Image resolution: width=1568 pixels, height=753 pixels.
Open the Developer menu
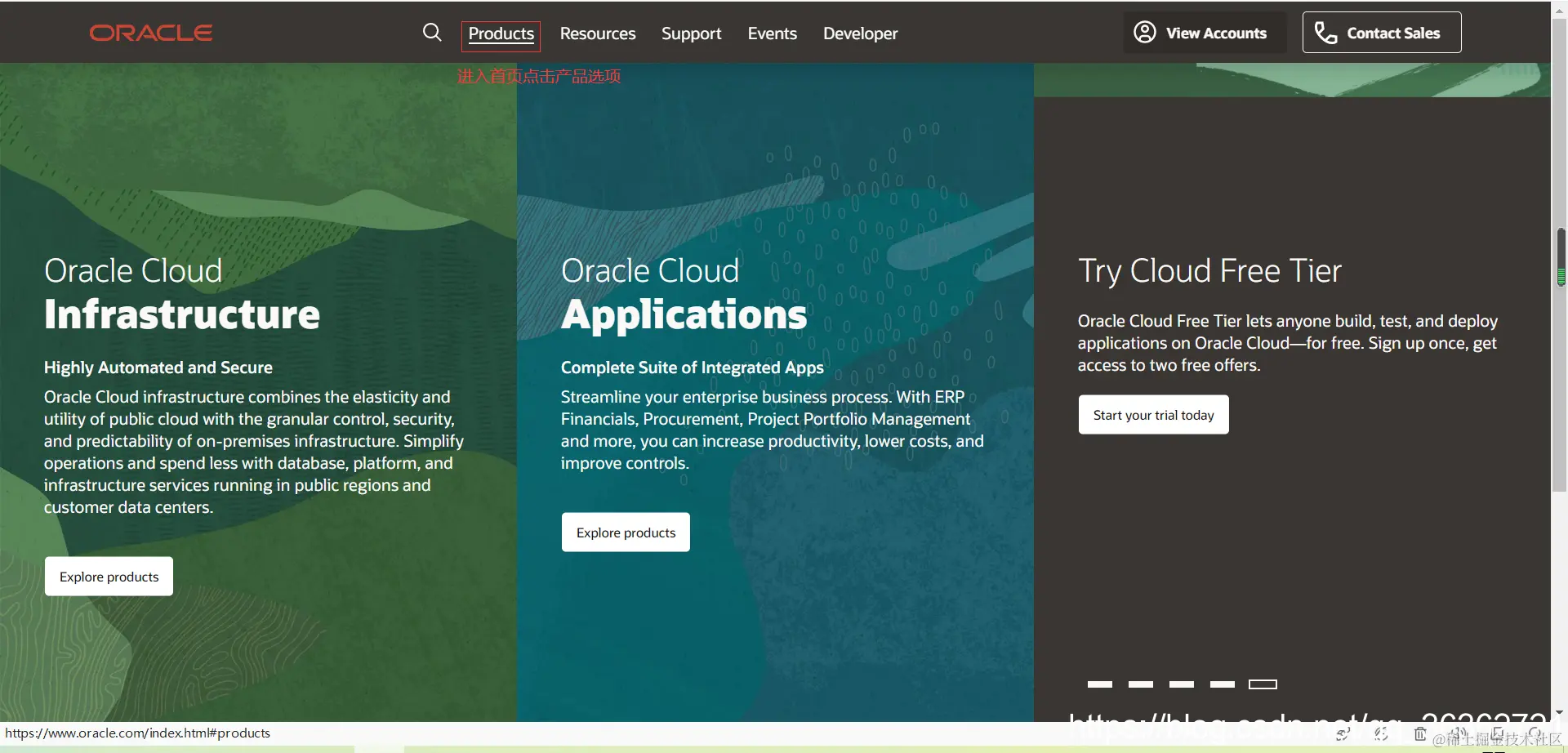[861, 33]
